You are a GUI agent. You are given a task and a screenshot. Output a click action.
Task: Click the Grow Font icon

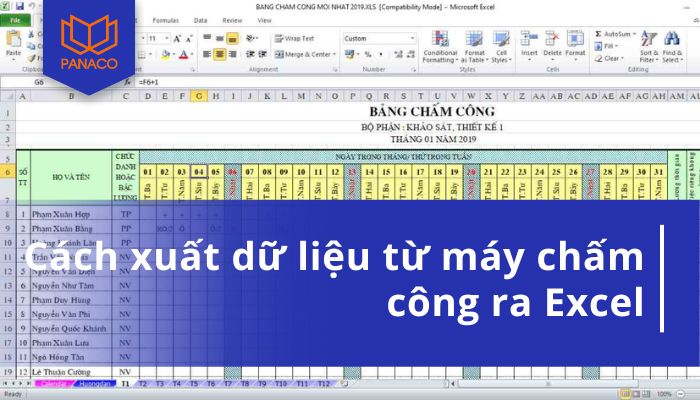tap(177, 39)
